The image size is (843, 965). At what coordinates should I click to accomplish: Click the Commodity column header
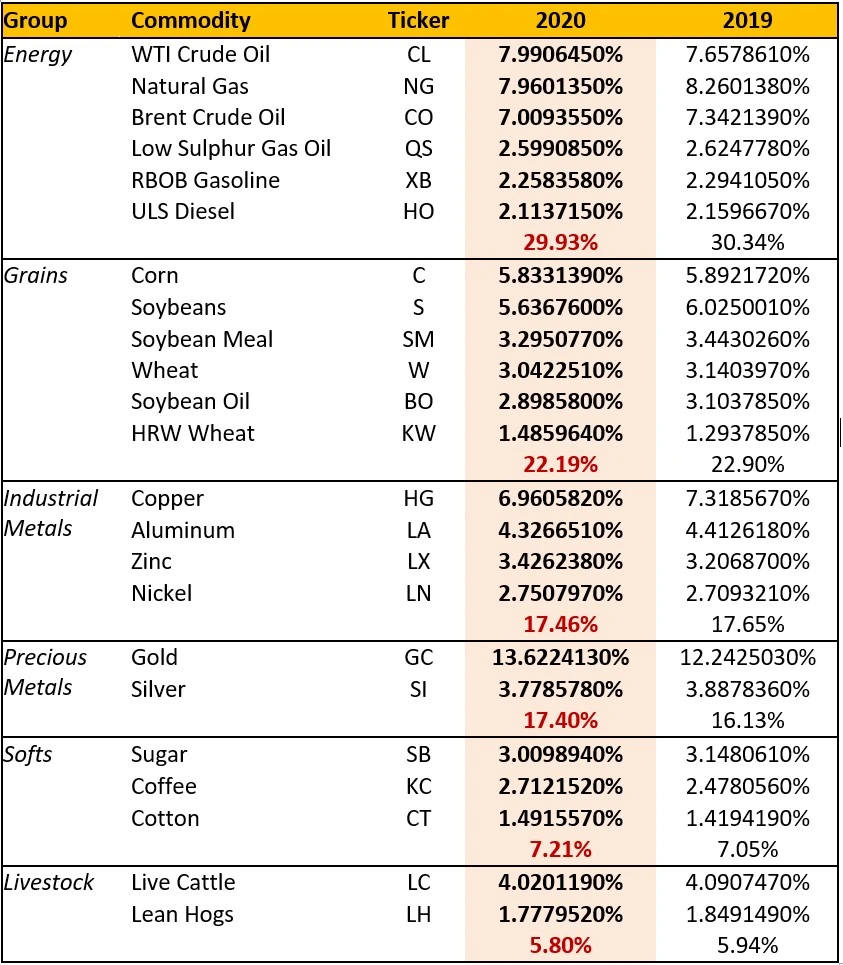(x=193, y=20)
